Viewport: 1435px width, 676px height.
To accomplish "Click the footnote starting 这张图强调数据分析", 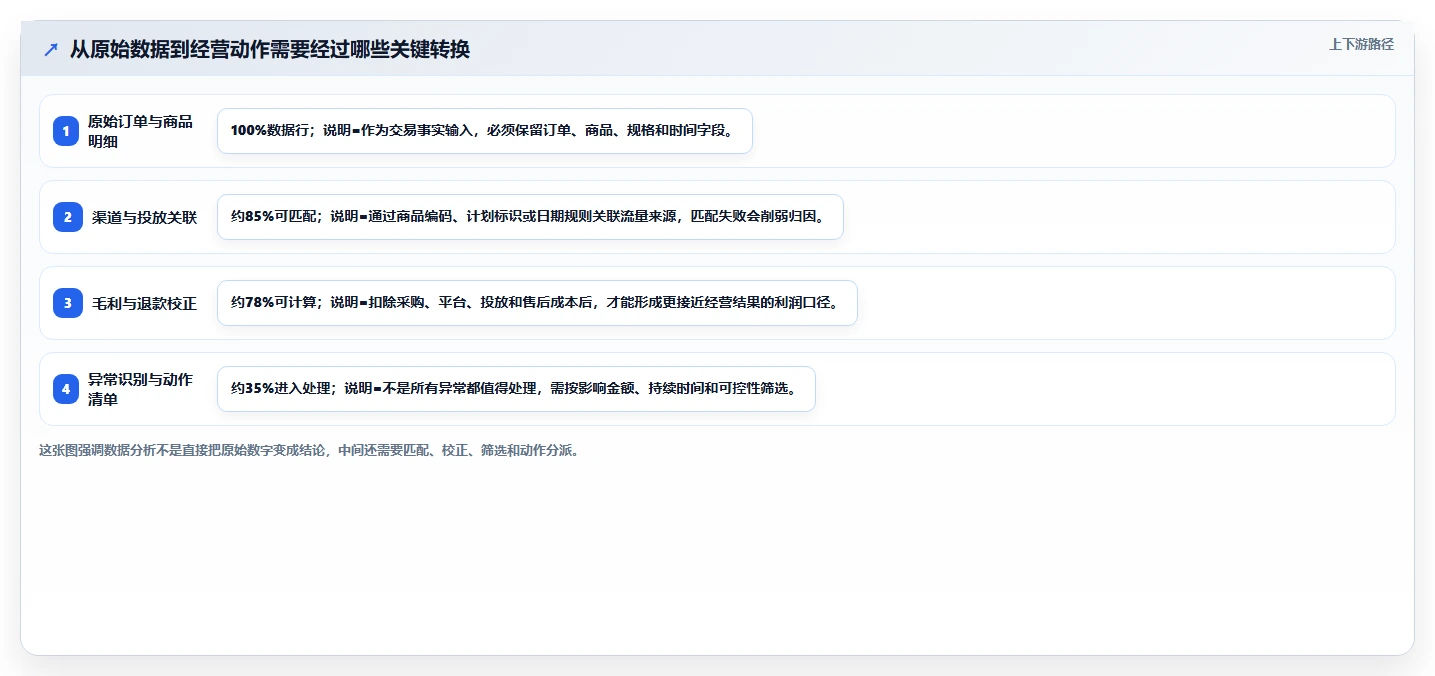I will pos(309,450).
